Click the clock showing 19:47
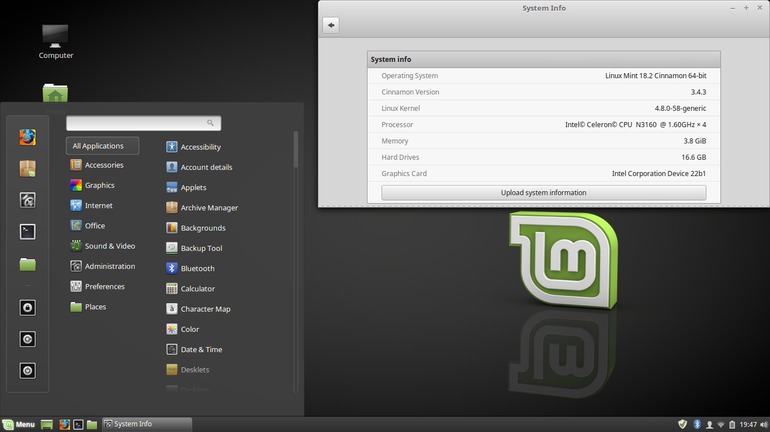The image size is (770, 432). [748, 425]
